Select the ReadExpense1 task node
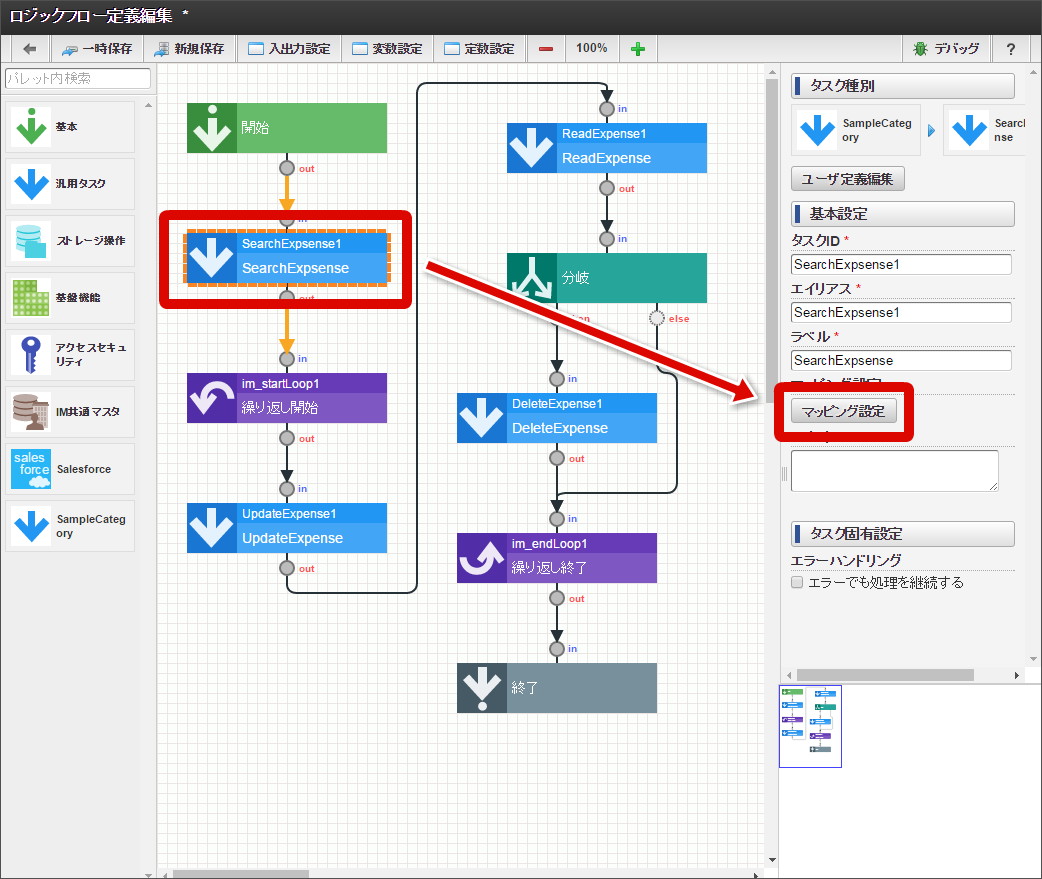Screen dimensions: 1042x879 (x=607, y=148)
